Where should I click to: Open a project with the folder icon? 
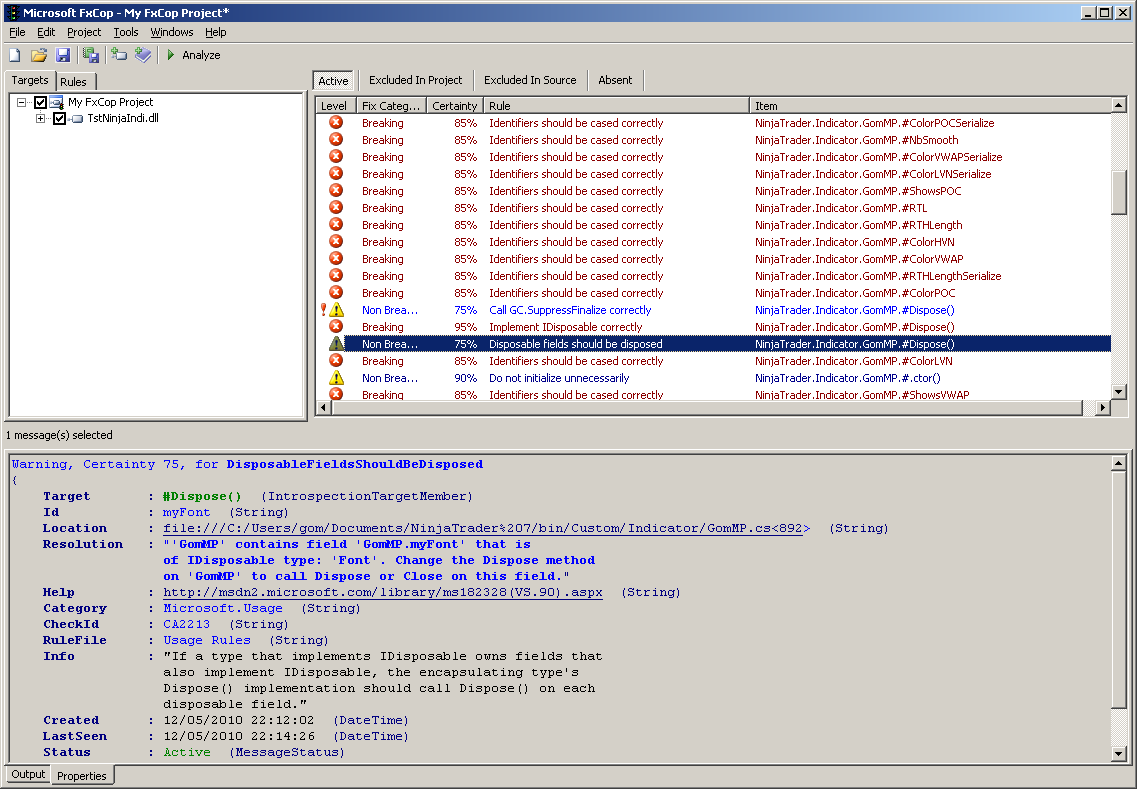[38, 55]
